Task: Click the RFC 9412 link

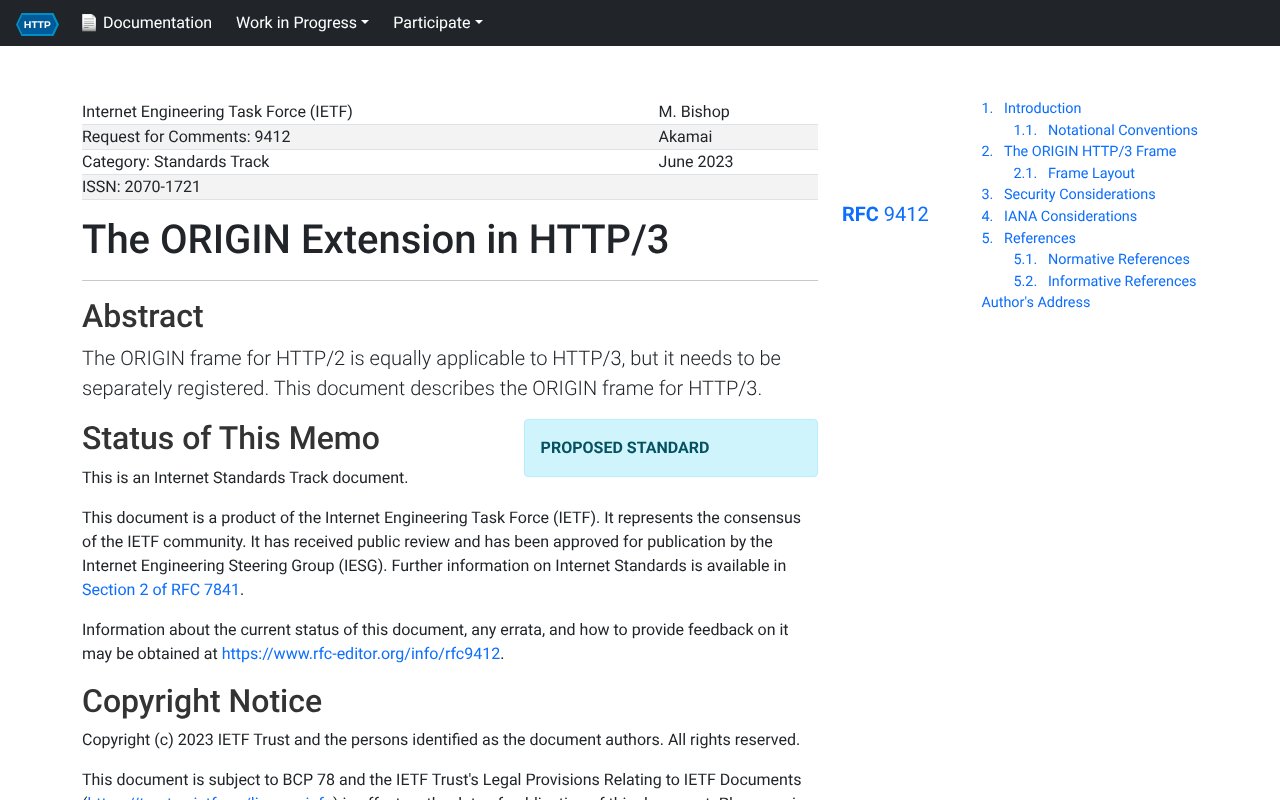Action: 885,214
